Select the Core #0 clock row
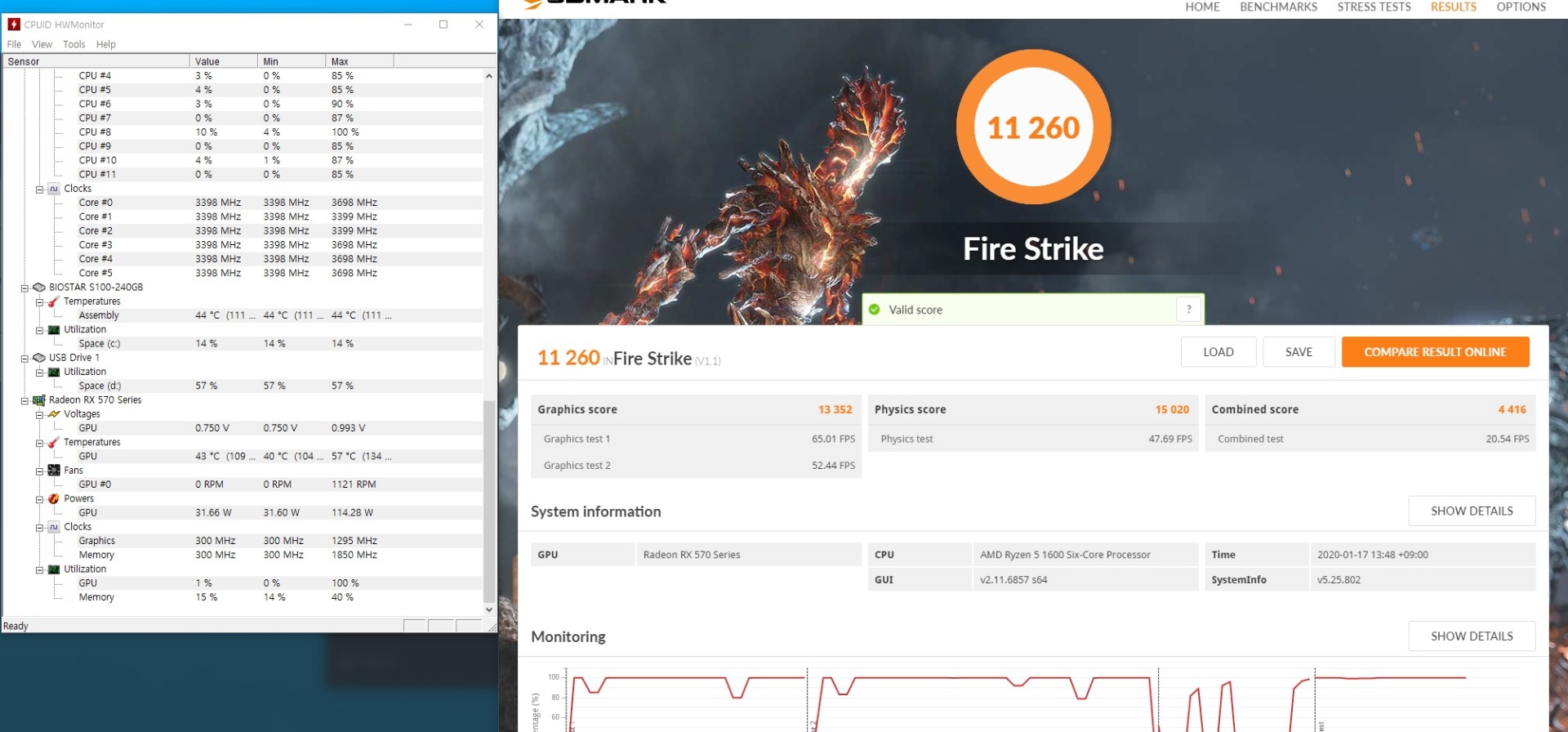This screenshot has width=1568, height=732. pos(243,202)
